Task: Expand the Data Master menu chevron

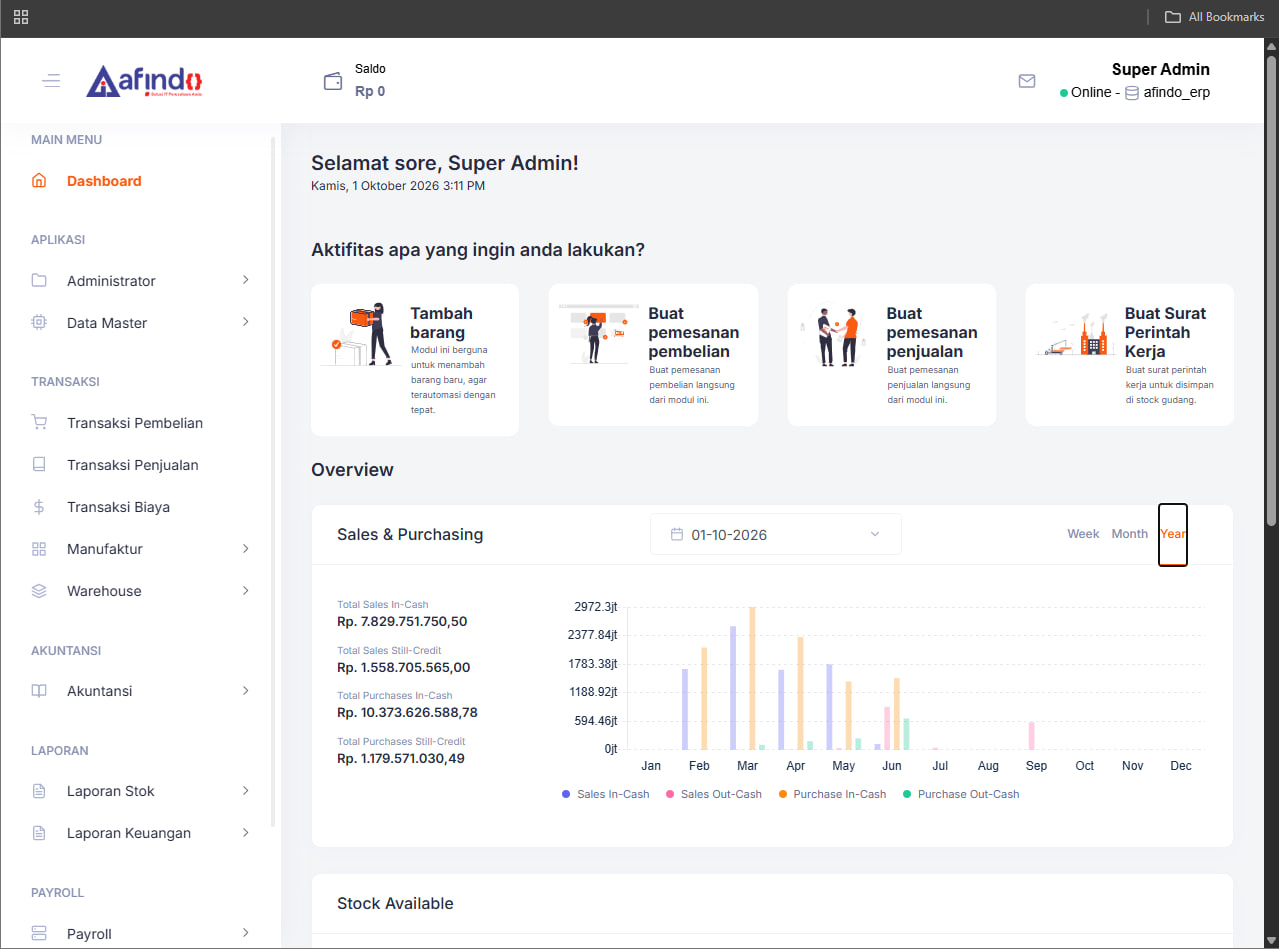Action: (246, 322)
